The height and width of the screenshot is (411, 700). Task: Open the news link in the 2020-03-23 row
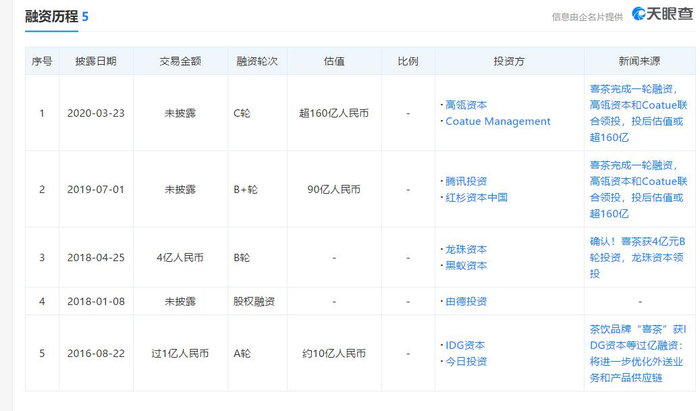pyautogui.click(x=638, y=113)
